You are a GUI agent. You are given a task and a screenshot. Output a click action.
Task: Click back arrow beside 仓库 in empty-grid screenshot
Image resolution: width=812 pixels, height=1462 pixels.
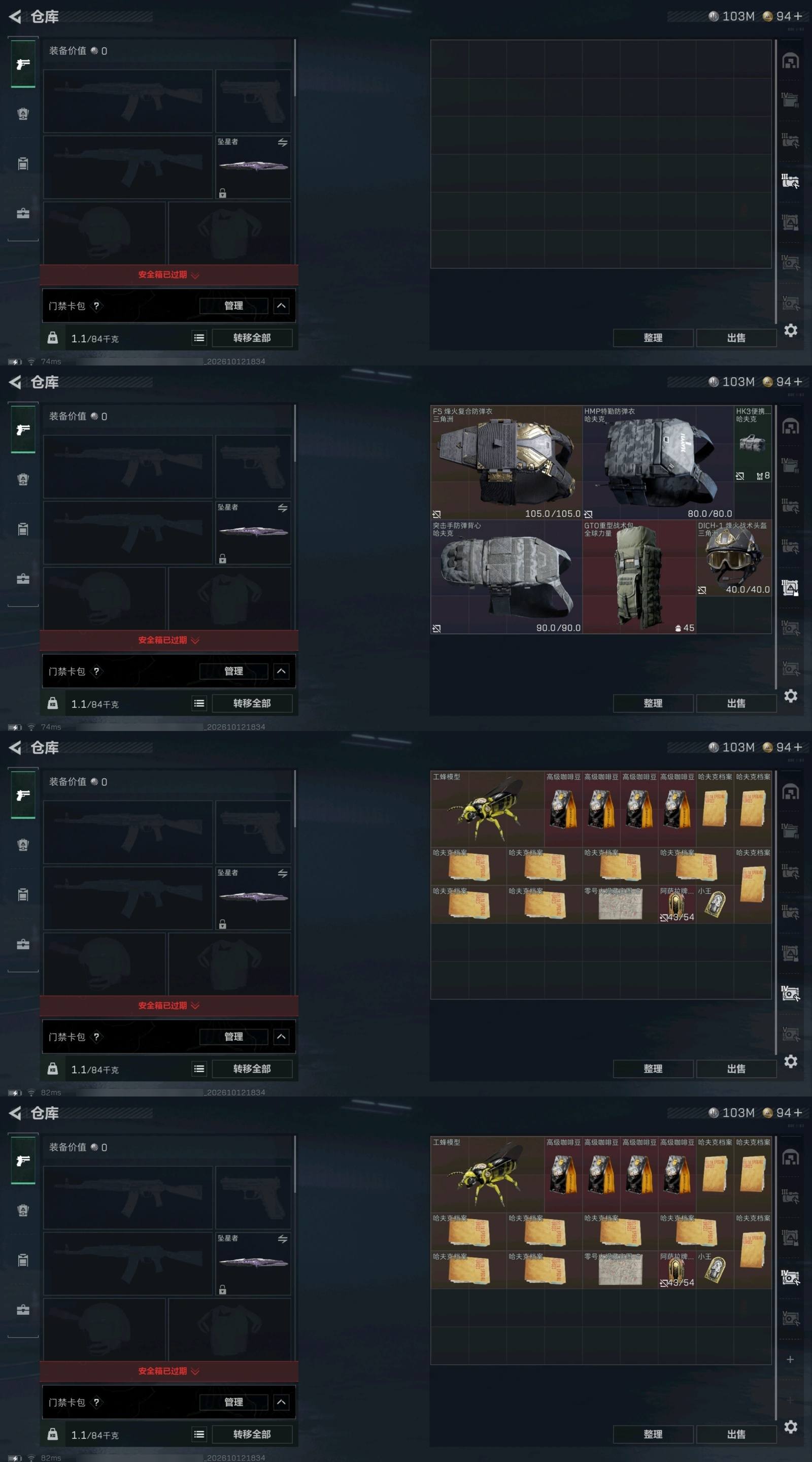pos(15,17)
